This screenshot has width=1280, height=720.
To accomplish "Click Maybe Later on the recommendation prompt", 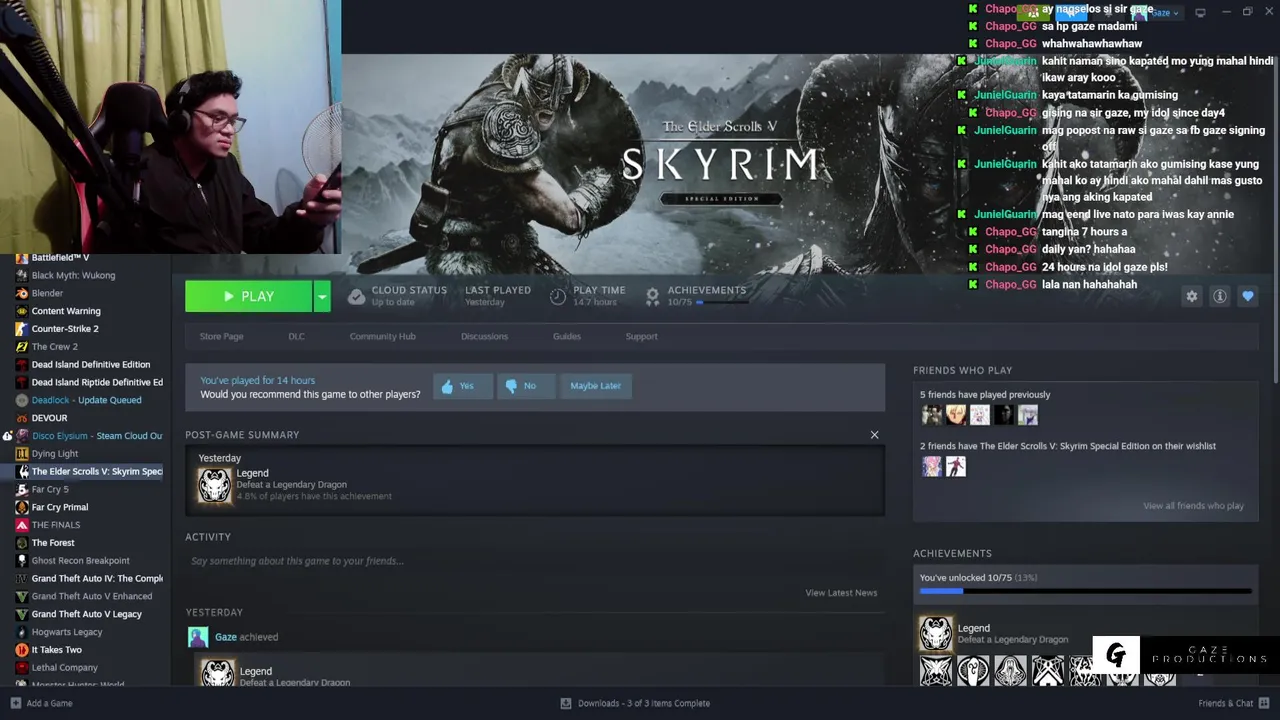I will pyautogui.click(x=595, y=386).
